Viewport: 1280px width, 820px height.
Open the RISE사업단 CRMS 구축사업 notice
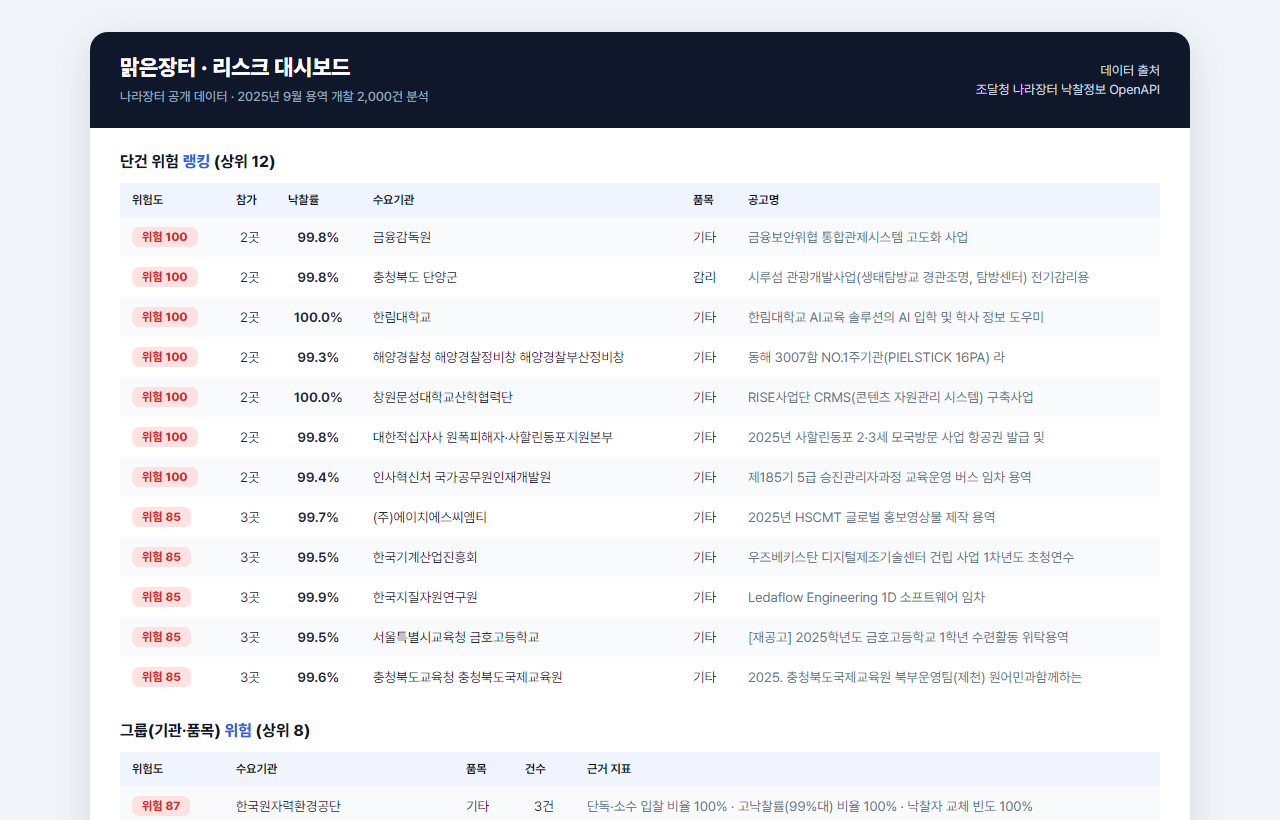(891, 397)
